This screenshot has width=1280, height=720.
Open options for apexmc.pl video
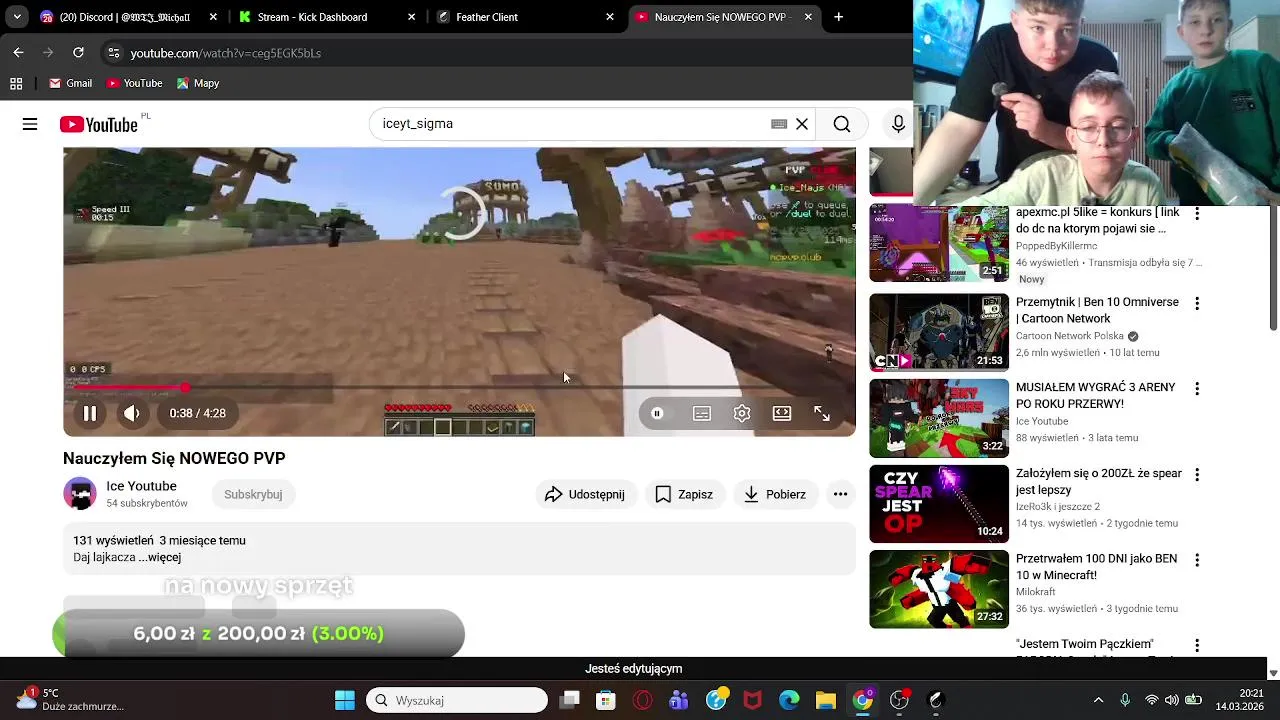1196,214
